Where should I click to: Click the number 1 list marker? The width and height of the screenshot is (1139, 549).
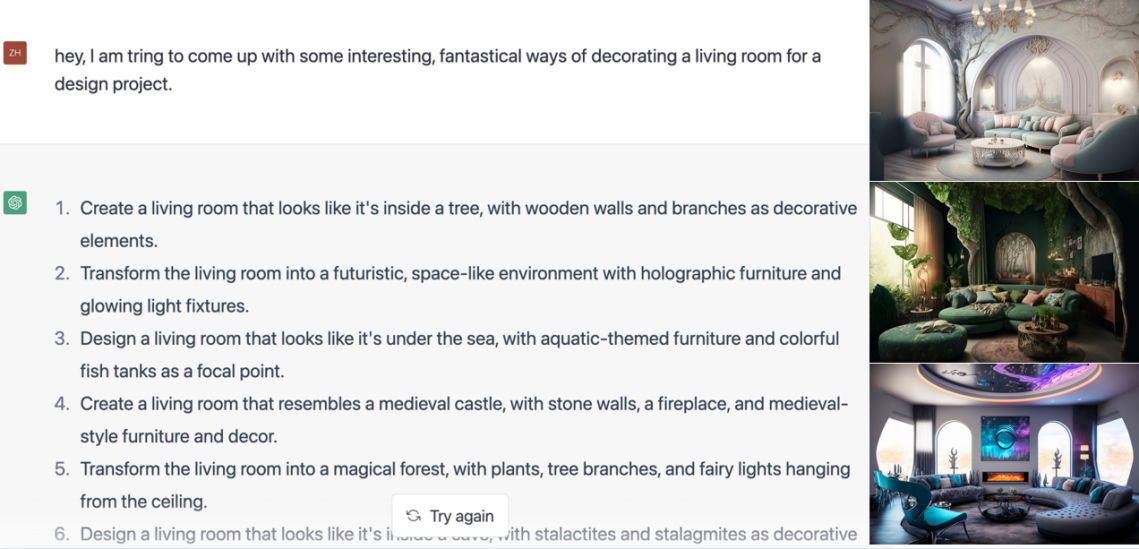[x=62, y=209]
